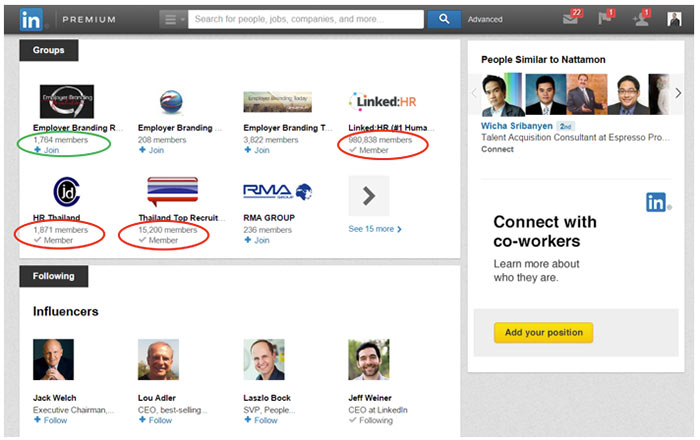Image resolution: width=700 pixels, height=440 pixels.
Task: Click the LinkedIn logo in the ad panel
Action: coord(658,203)
